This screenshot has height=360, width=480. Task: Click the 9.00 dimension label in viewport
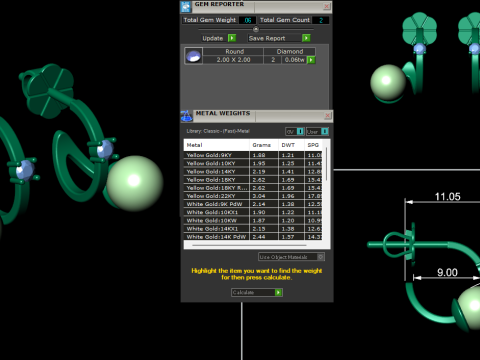coord(447,273)
